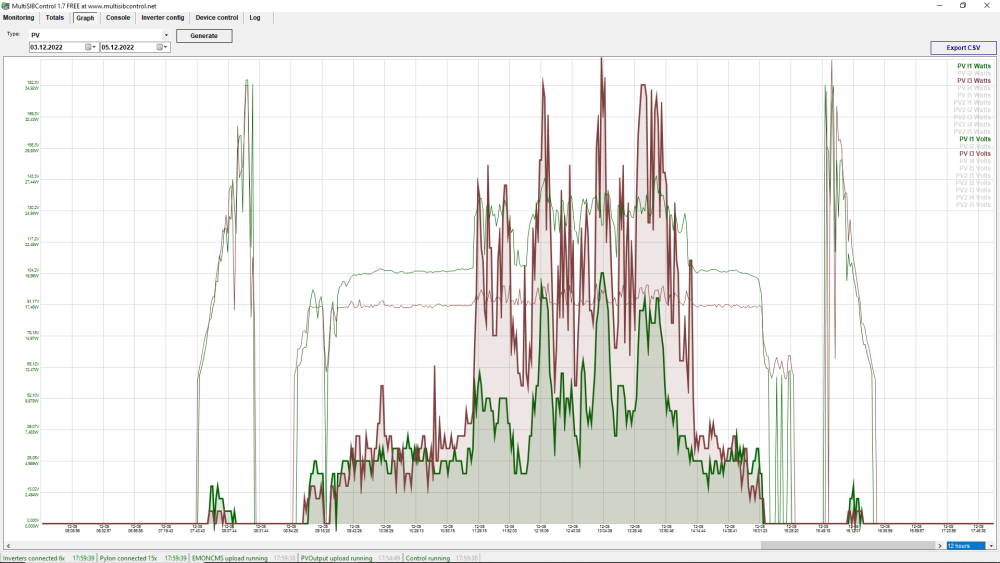This screenshot has width=1000, height=563.
Task: Click the 'Pylon connected 15x' status entry
Action: click(x=128, y=559)
